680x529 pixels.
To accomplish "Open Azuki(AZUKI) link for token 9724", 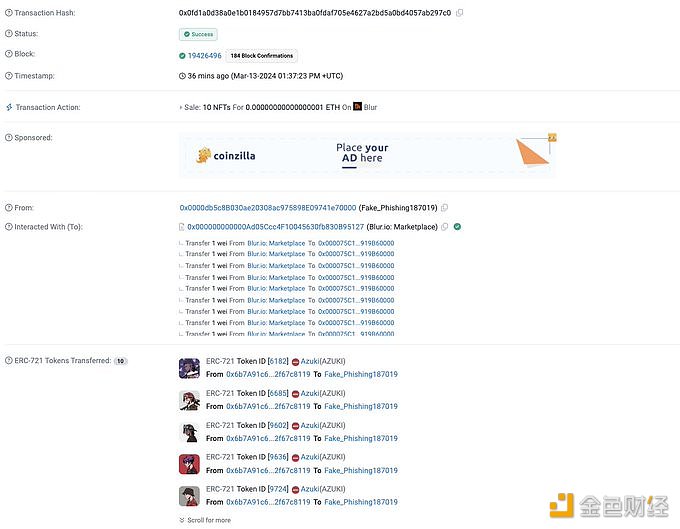I will tap(323, 489).
